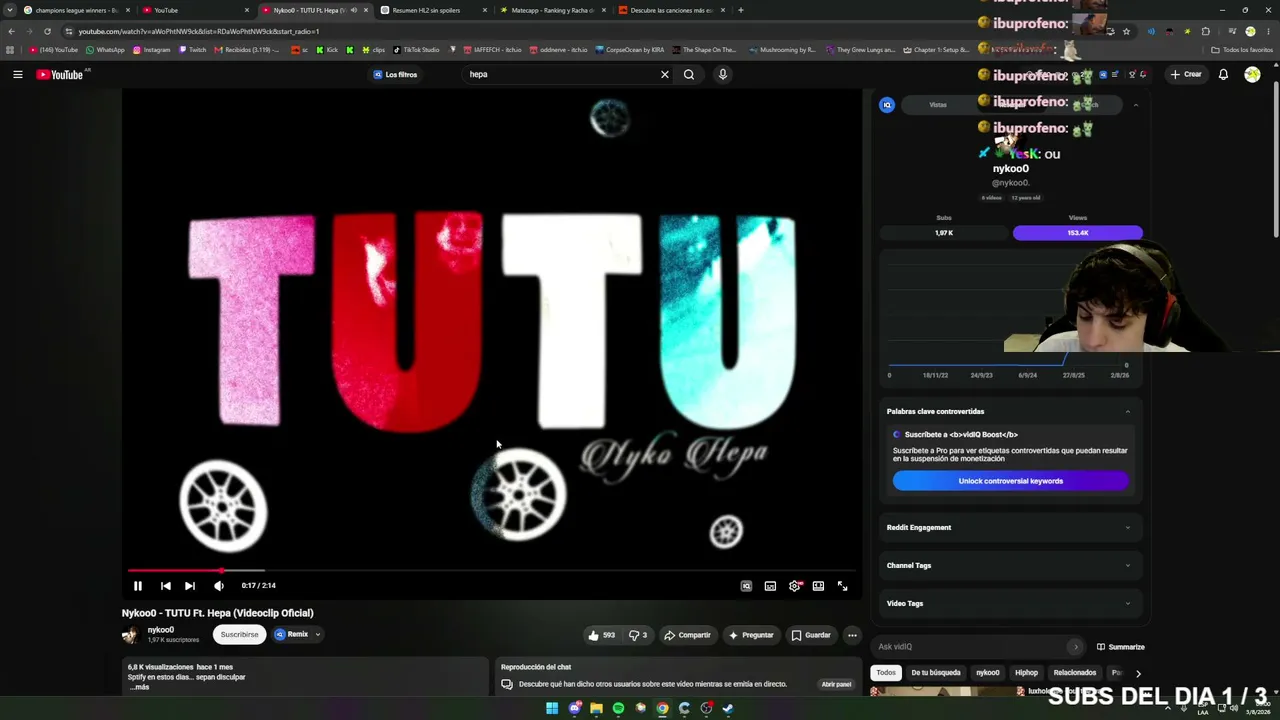Click the Preguntar button
This screenshot has width=1280, height=720.
coord(751,635)
